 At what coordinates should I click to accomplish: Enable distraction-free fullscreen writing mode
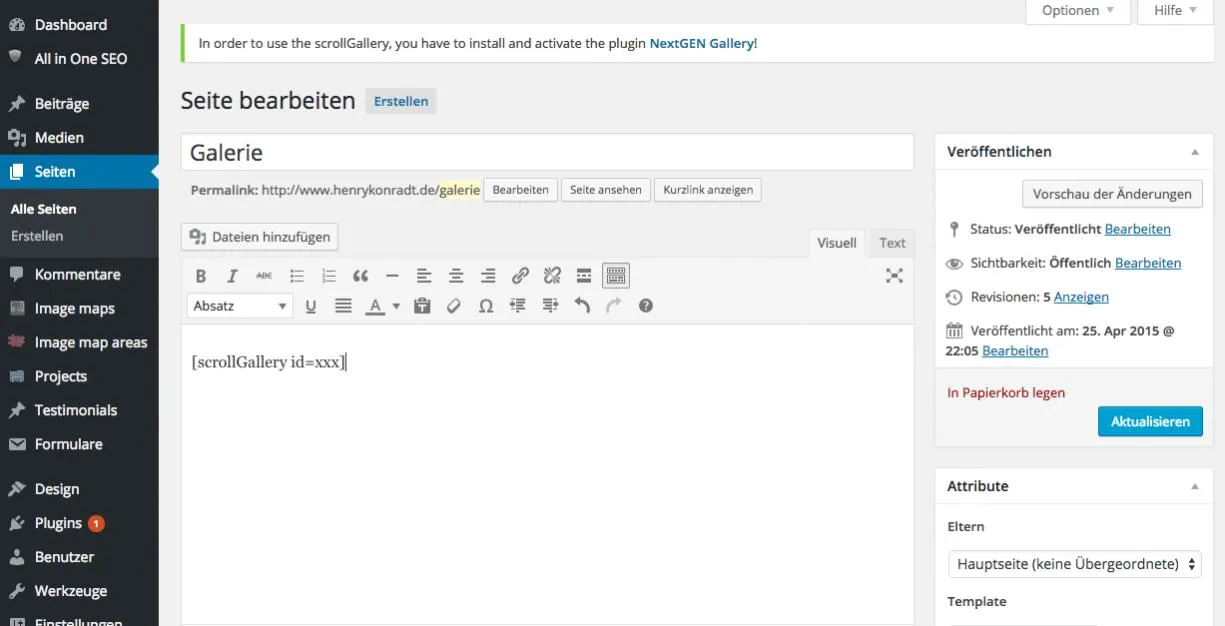[894, 276]
